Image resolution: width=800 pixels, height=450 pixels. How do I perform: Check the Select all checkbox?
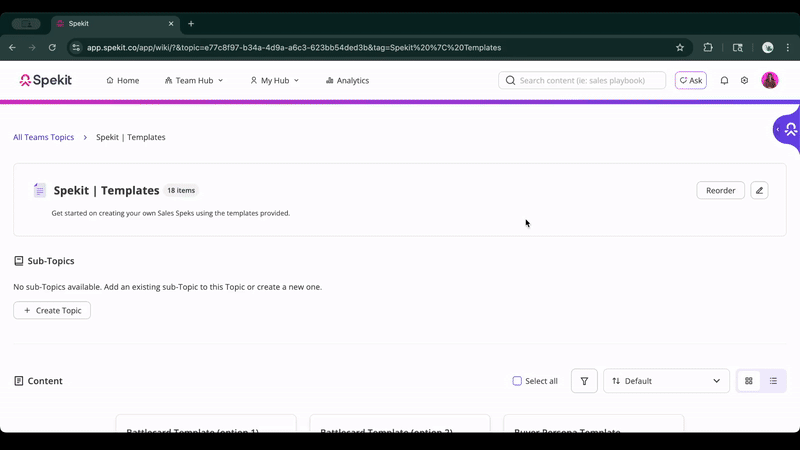tap(517, 381)
